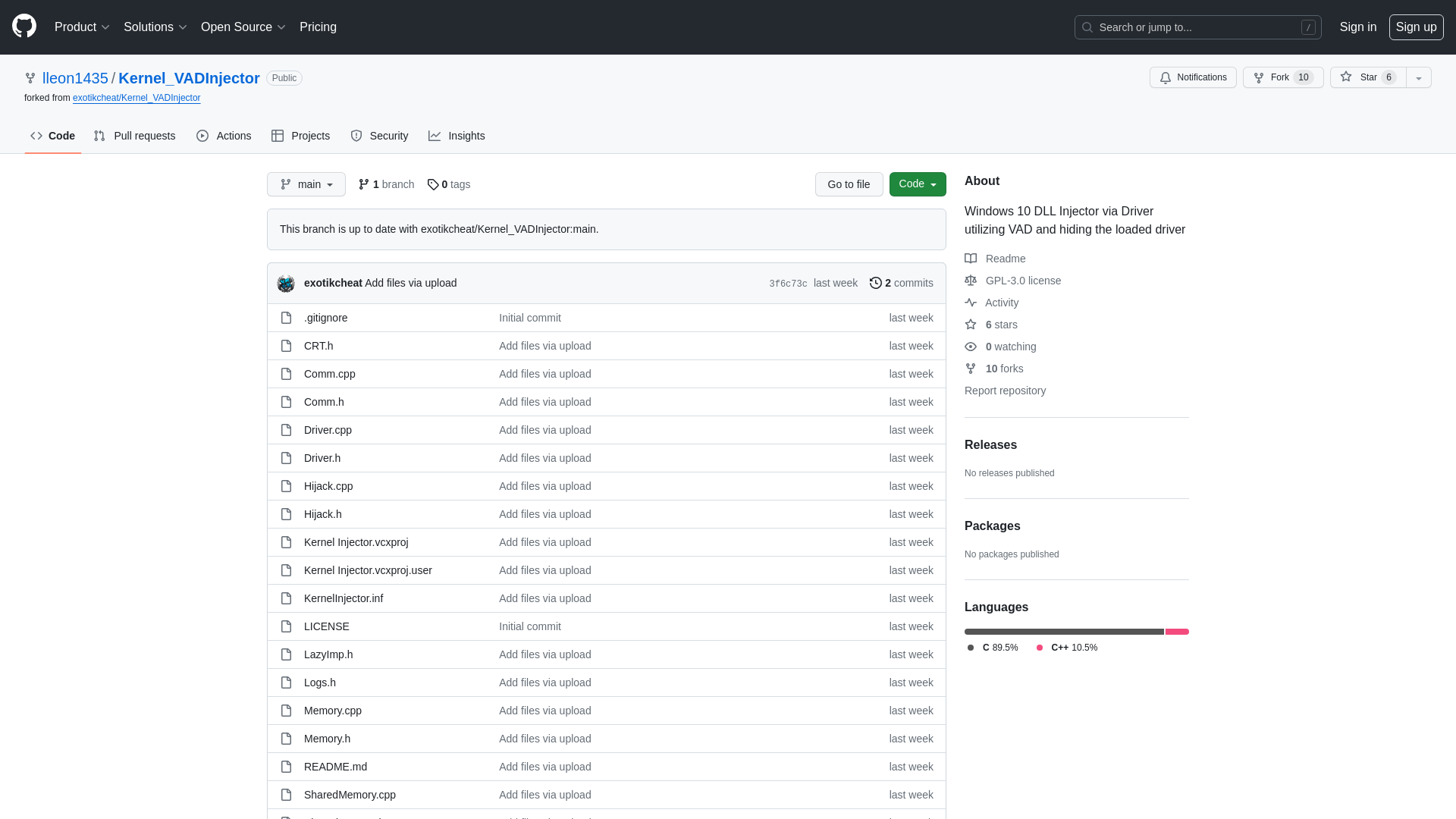Click the fork icon beside 10 forks
Image resolution: width=1456 pixels, height=819 pixels.
click(971, 369)
